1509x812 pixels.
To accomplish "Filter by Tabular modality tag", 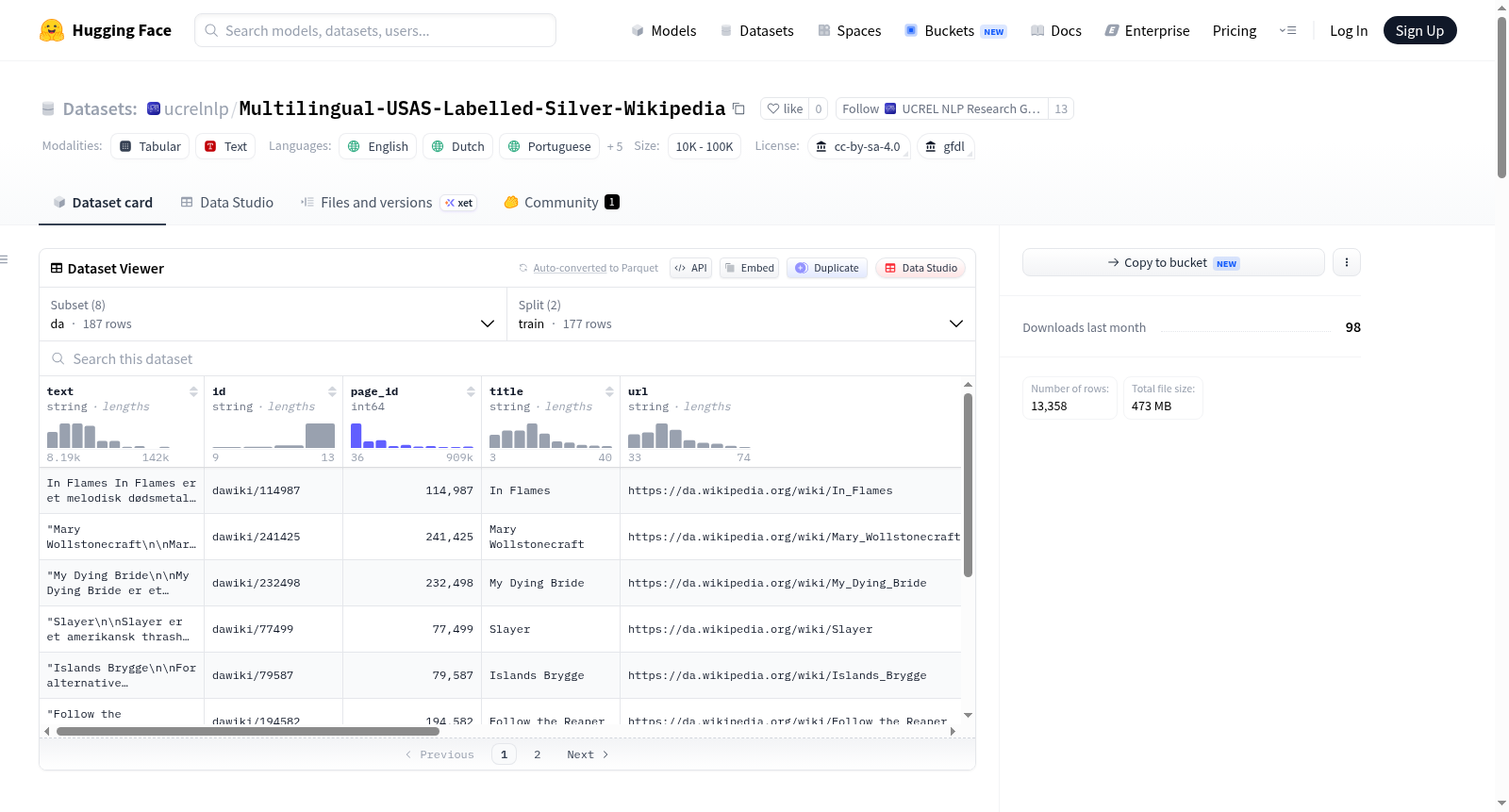I will coord(150,146).
